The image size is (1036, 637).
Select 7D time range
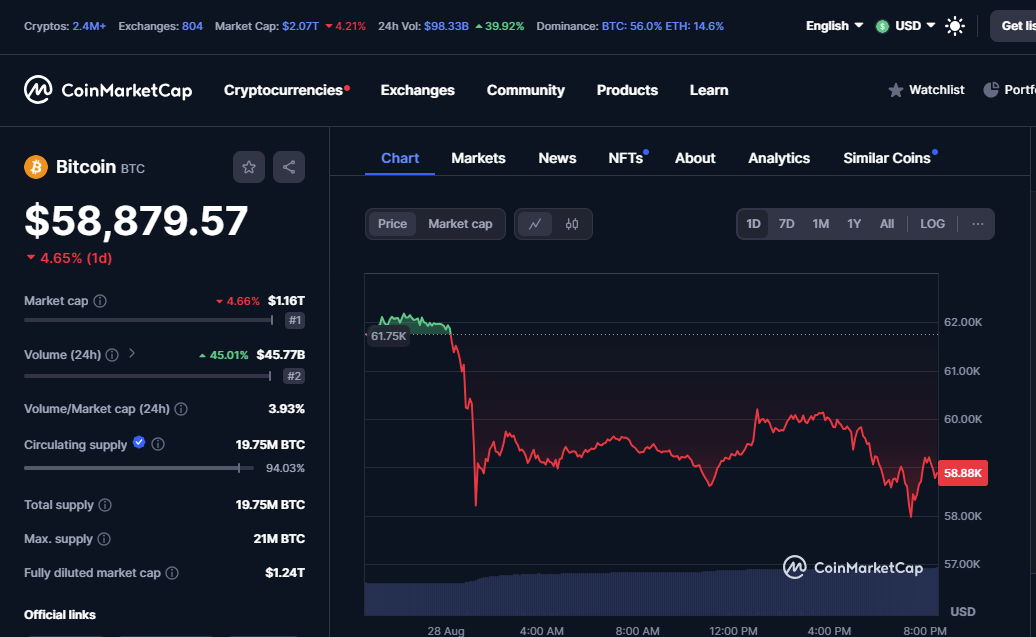(786, 224)
